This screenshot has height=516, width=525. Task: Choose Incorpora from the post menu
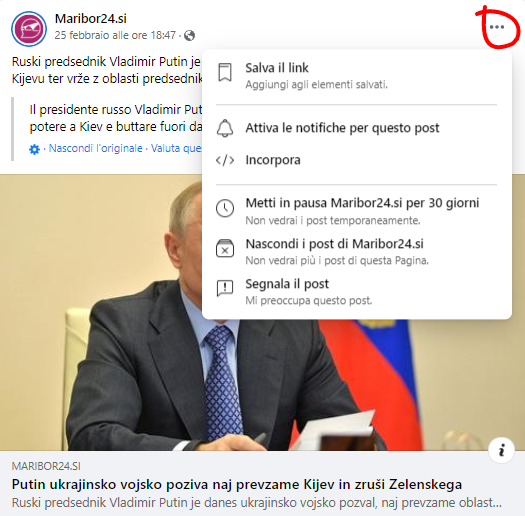pyautogui.click(x=357, y=160)
